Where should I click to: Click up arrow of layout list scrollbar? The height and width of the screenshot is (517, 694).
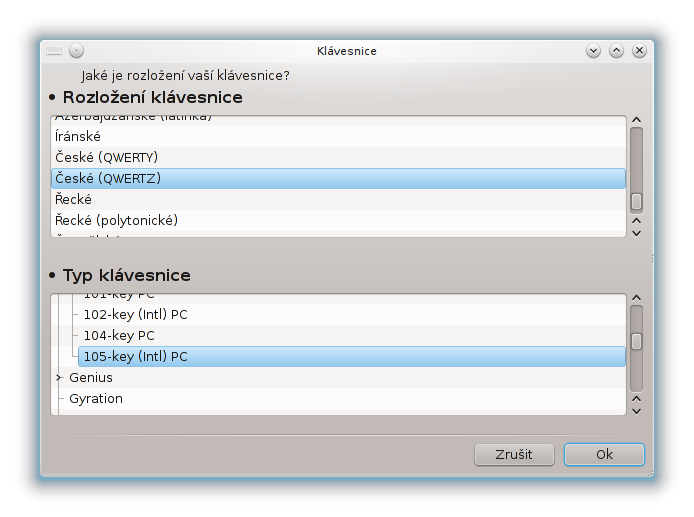[636, 120]
